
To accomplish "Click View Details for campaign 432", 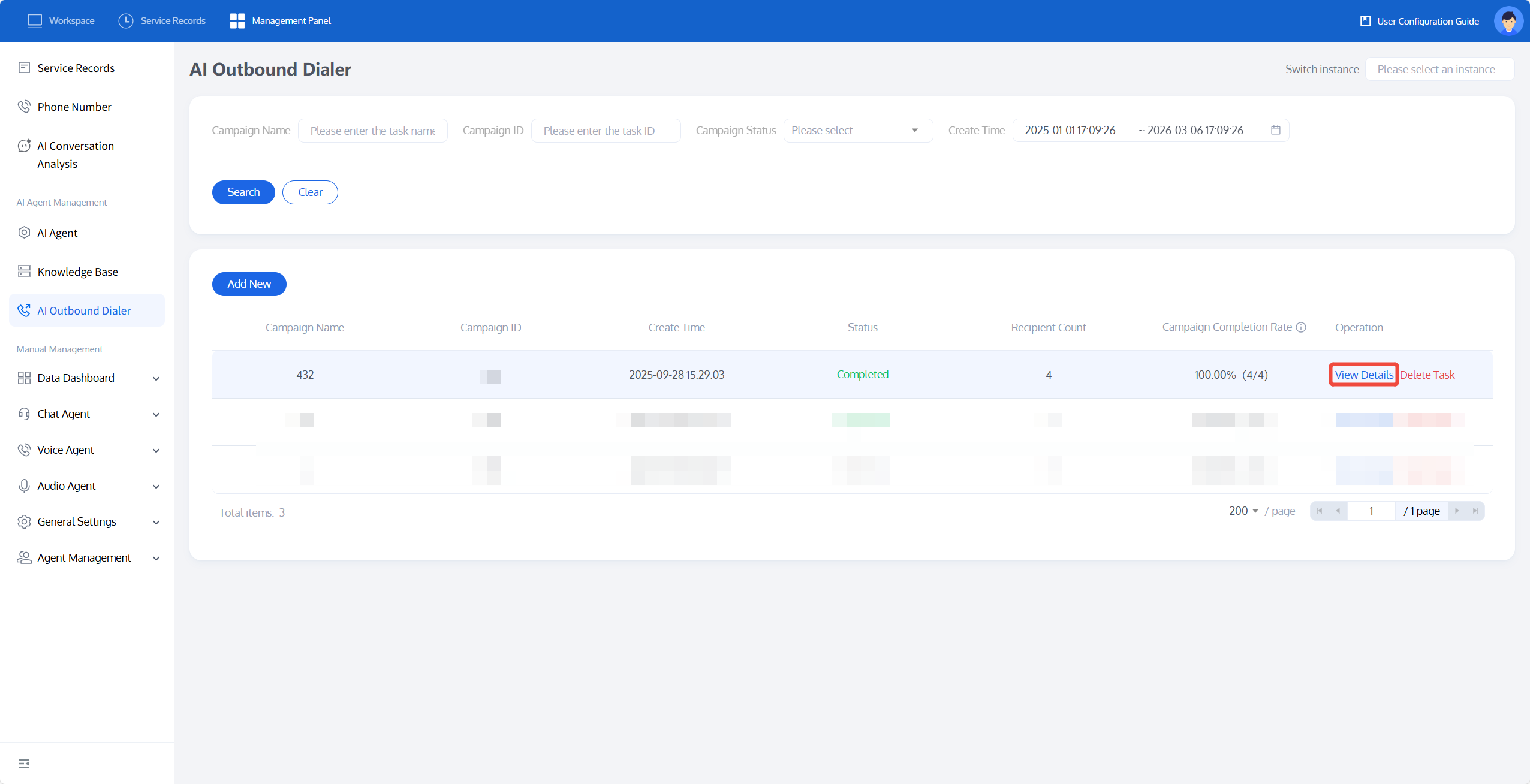I will pos(1364,375).
